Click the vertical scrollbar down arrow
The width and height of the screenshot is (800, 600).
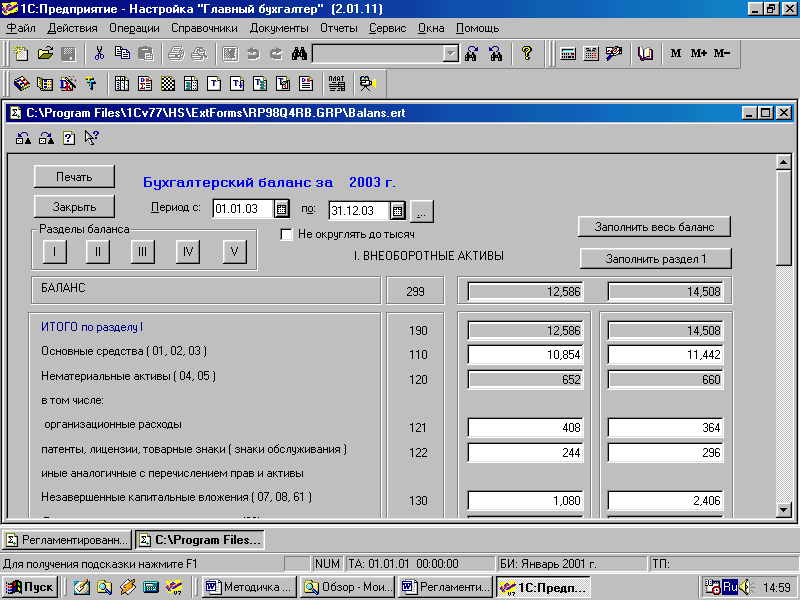(x=783, y=509)
